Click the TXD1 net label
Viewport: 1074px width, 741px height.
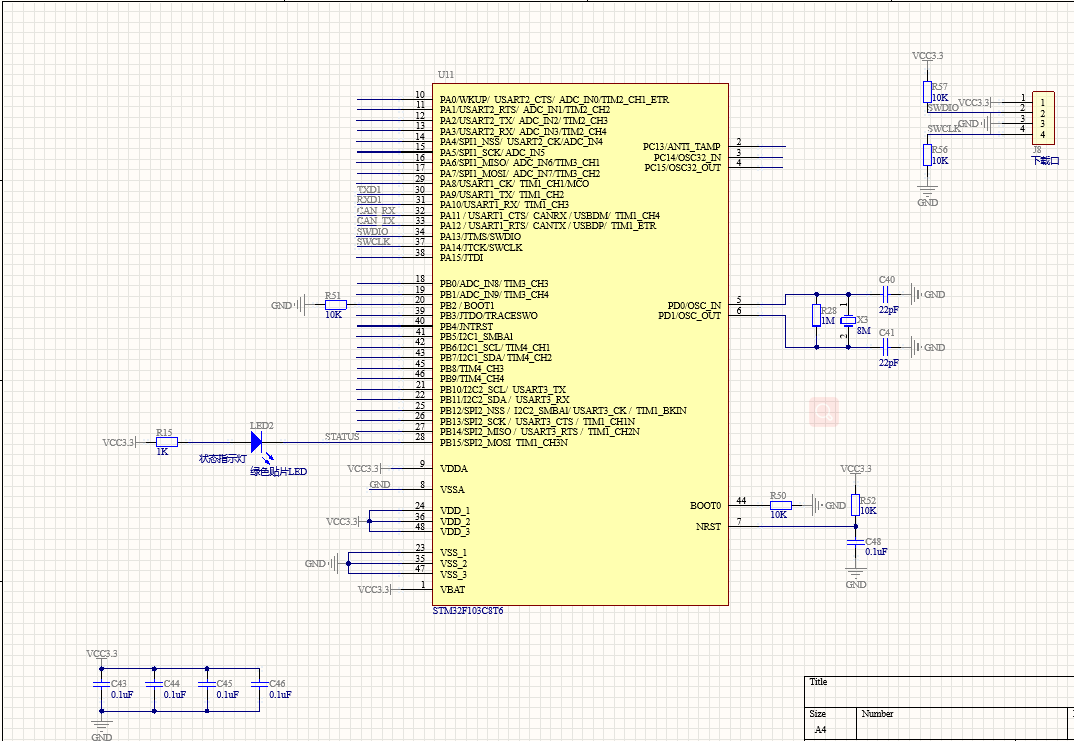tap(369, 189)
